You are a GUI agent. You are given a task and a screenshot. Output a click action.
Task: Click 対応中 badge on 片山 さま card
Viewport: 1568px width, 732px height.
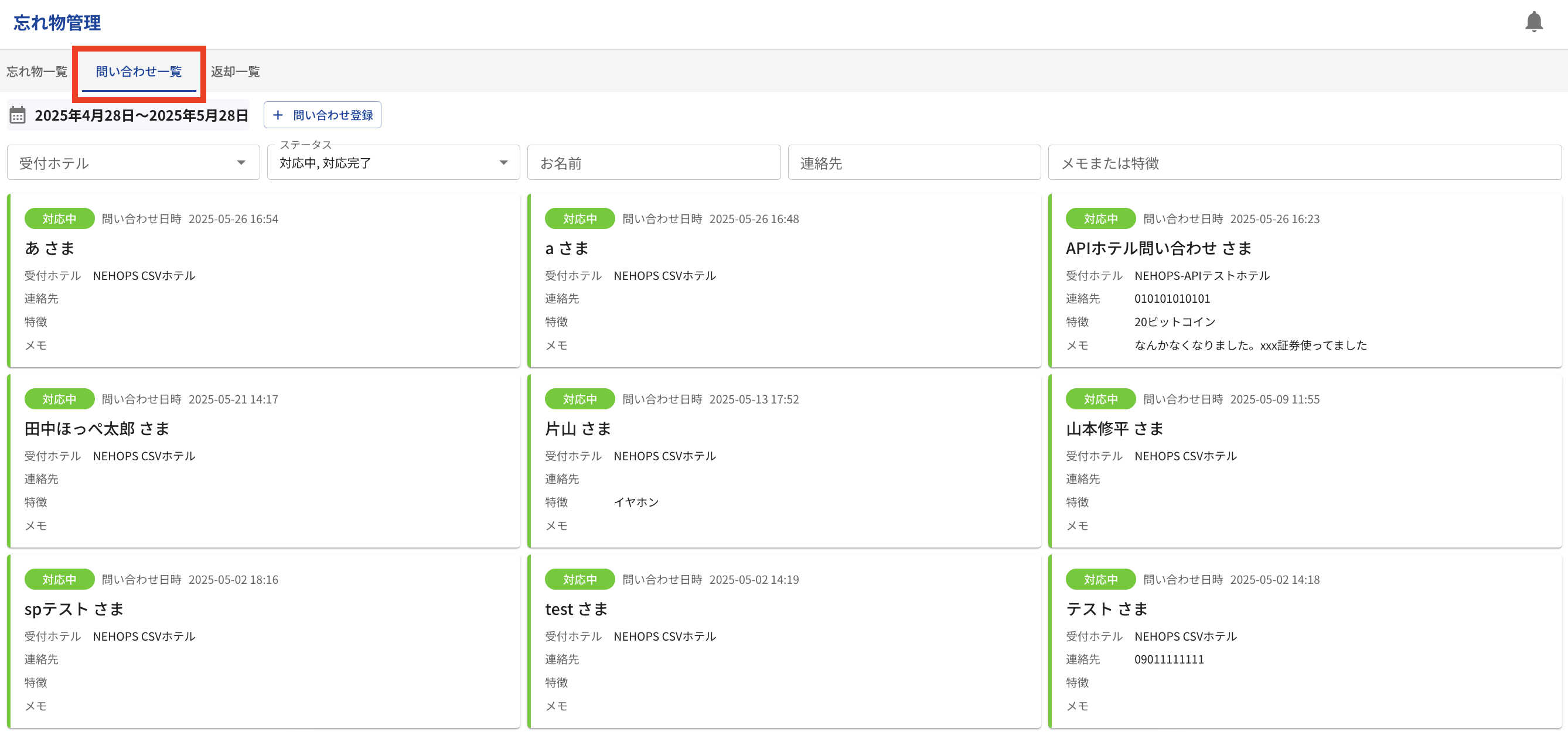coord(580,399)
